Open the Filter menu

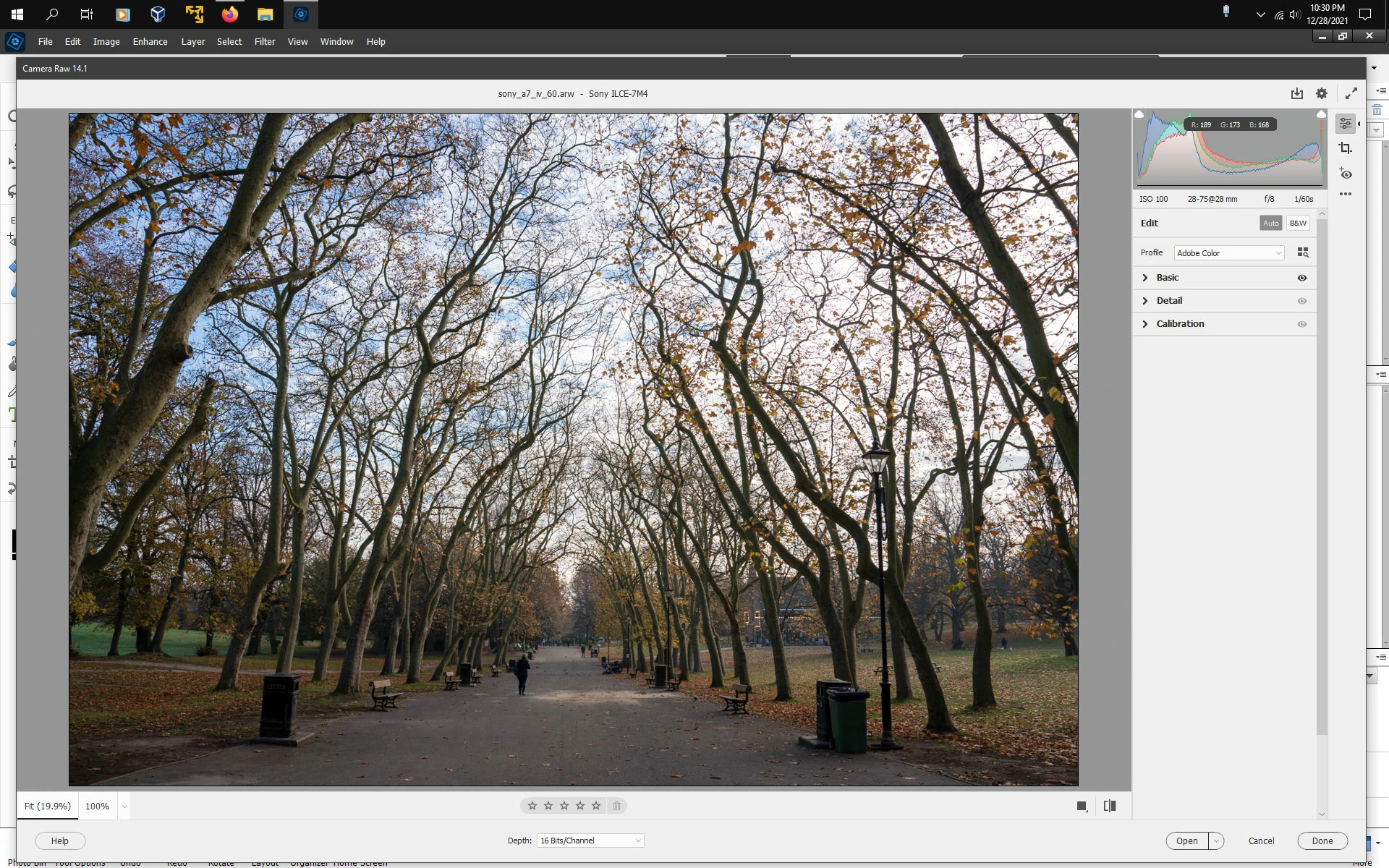point(264,41)
